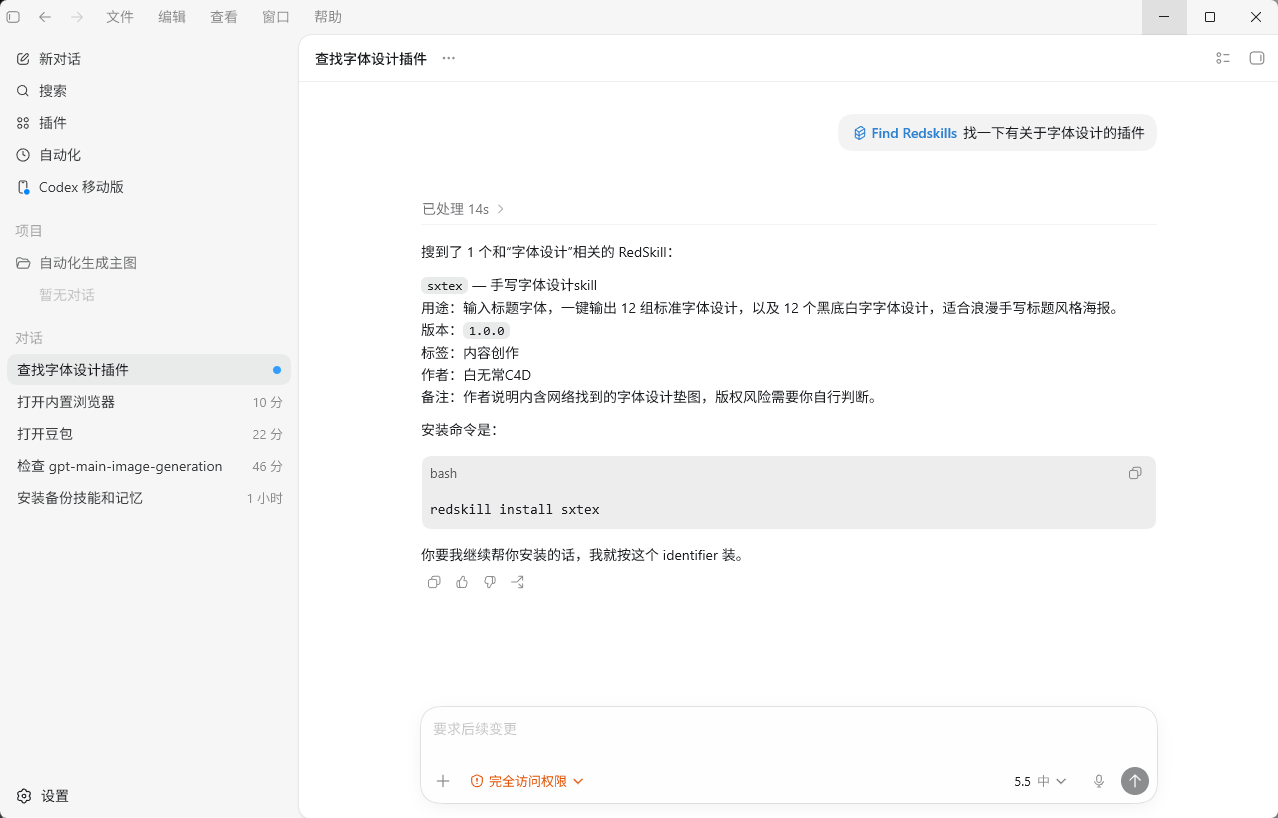Open the 完全访问权限 dropdown
This screenshot has width=1278, height=818.
point(527,781)
